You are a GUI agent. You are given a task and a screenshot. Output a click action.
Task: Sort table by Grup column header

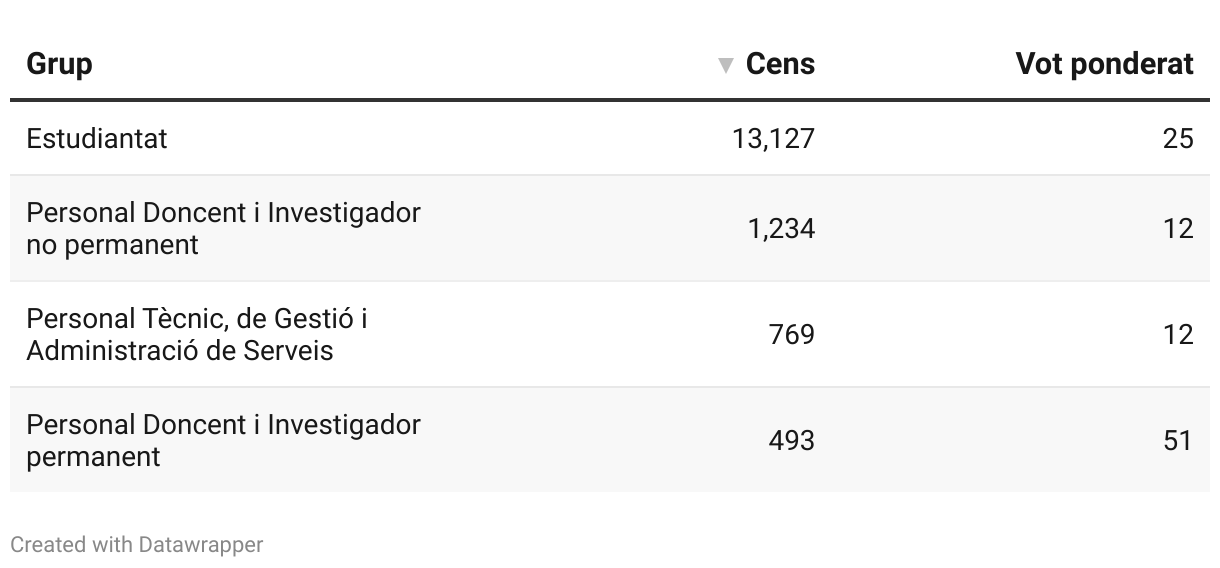click(59, 64)
